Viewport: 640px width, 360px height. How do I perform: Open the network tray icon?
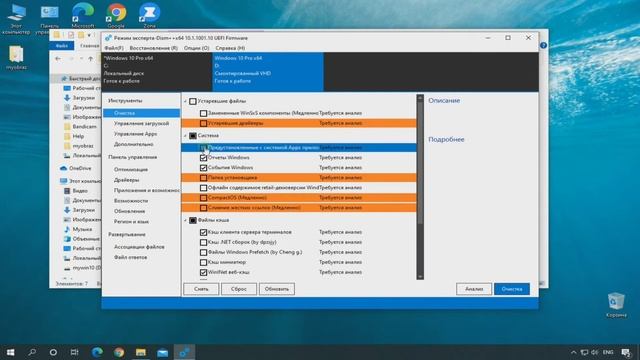(x=584, y=352)
